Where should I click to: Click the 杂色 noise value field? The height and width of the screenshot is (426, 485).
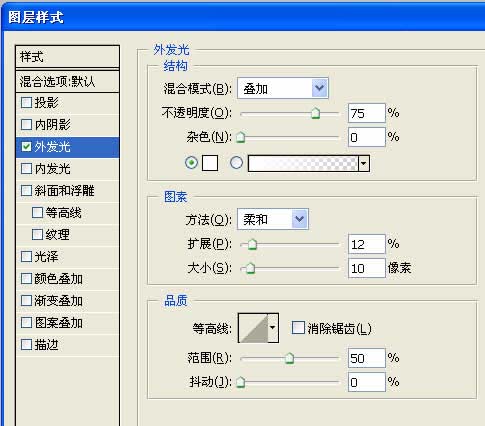click(367, 137)
